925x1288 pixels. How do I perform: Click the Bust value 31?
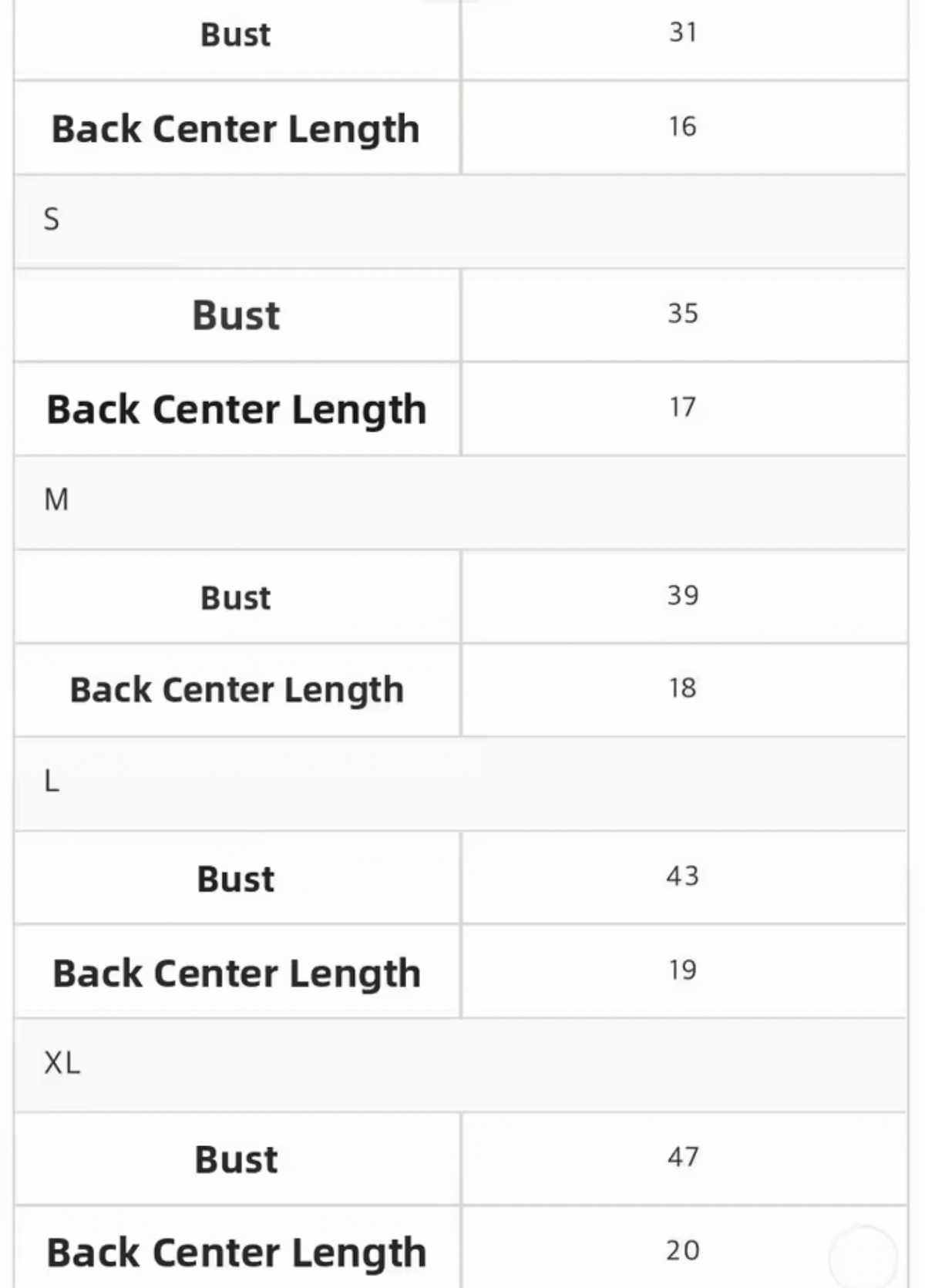(x=683, y=33)
